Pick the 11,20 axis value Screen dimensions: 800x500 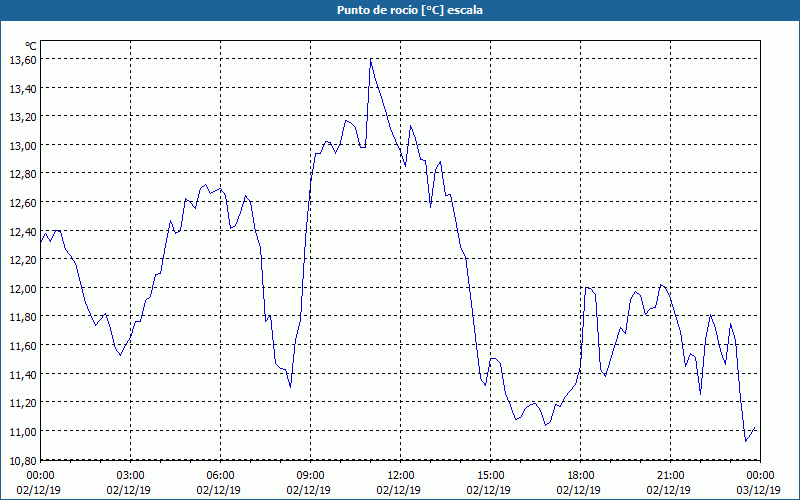(x=23, y=403)
